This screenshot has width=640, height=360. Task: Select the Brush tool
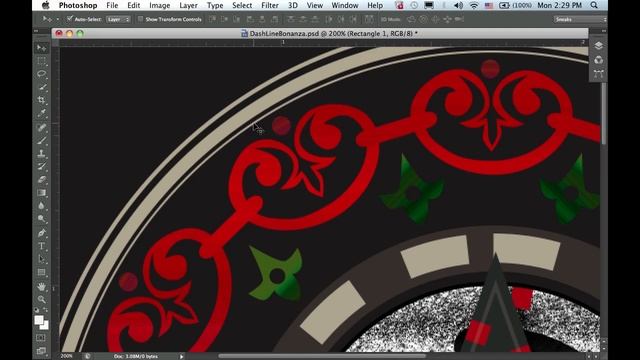[42, 141]
